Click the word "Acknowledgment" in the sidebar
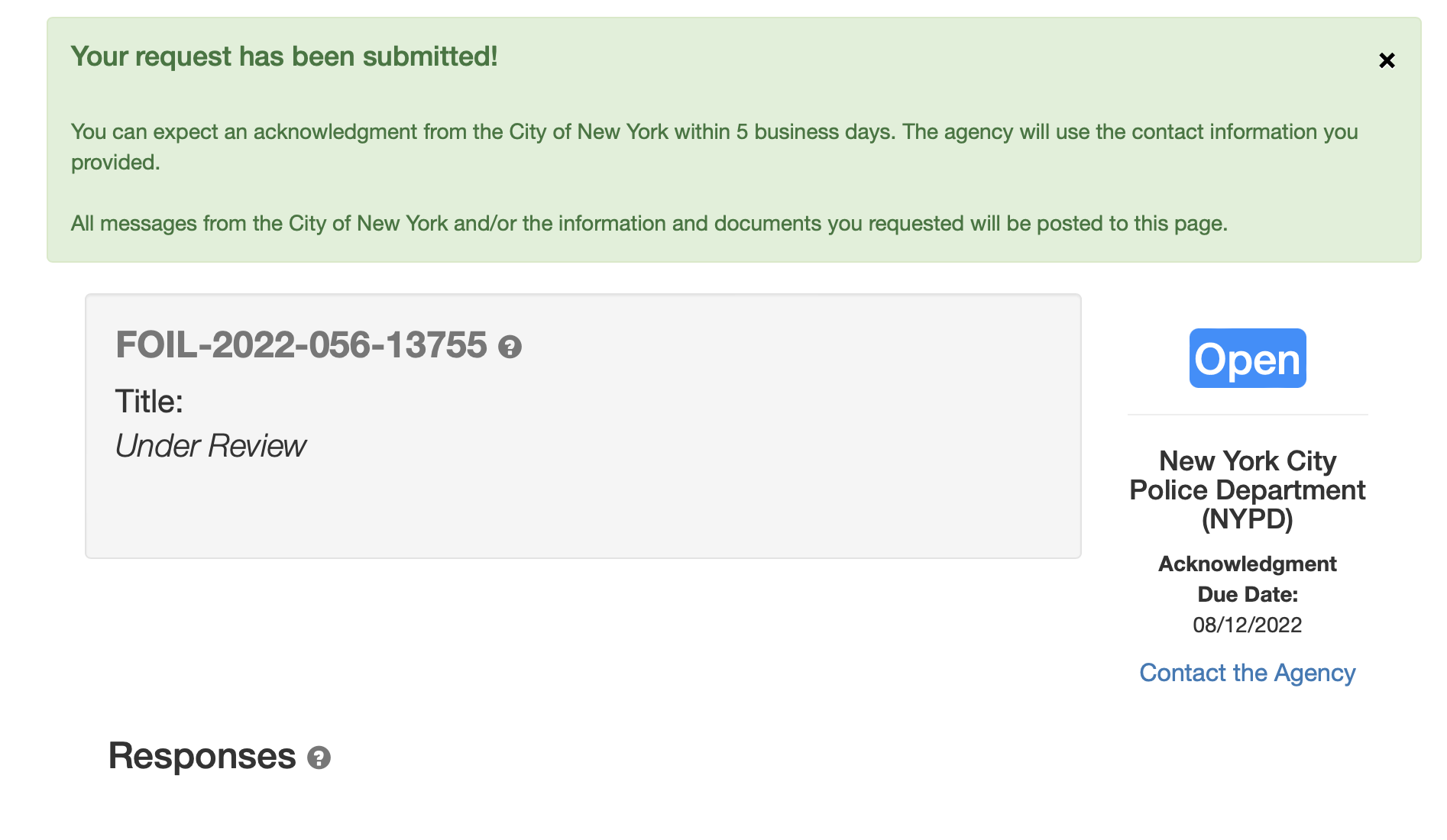Image resolution: width=1447 pixels, height=840 pixels. pos(1247,564)
